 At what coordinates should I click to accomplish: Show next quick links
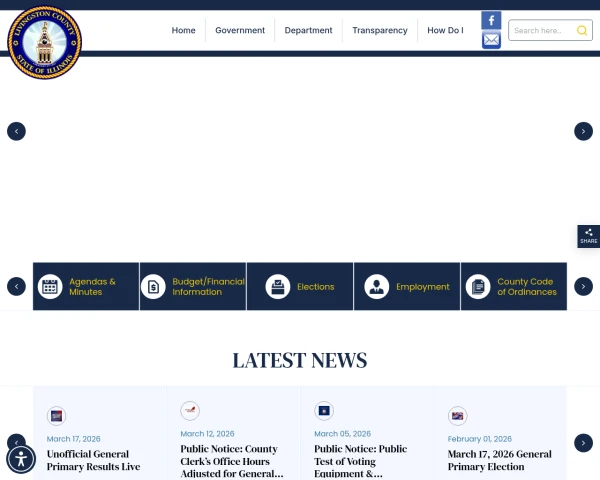[584, 286]
